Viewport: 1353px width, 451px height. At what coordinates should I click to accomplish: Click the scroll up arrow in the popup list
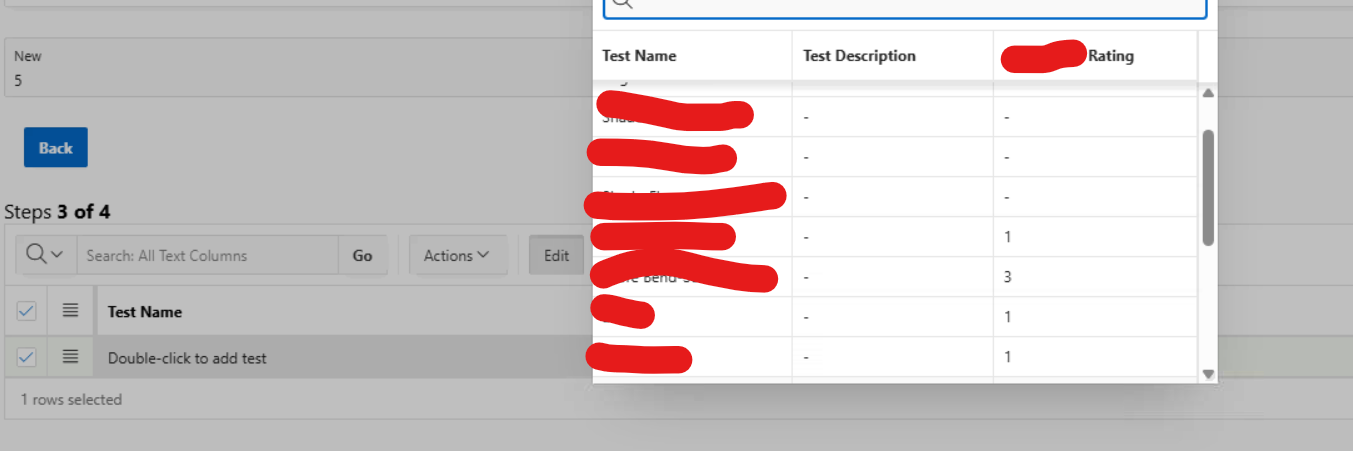point(1207,93)
